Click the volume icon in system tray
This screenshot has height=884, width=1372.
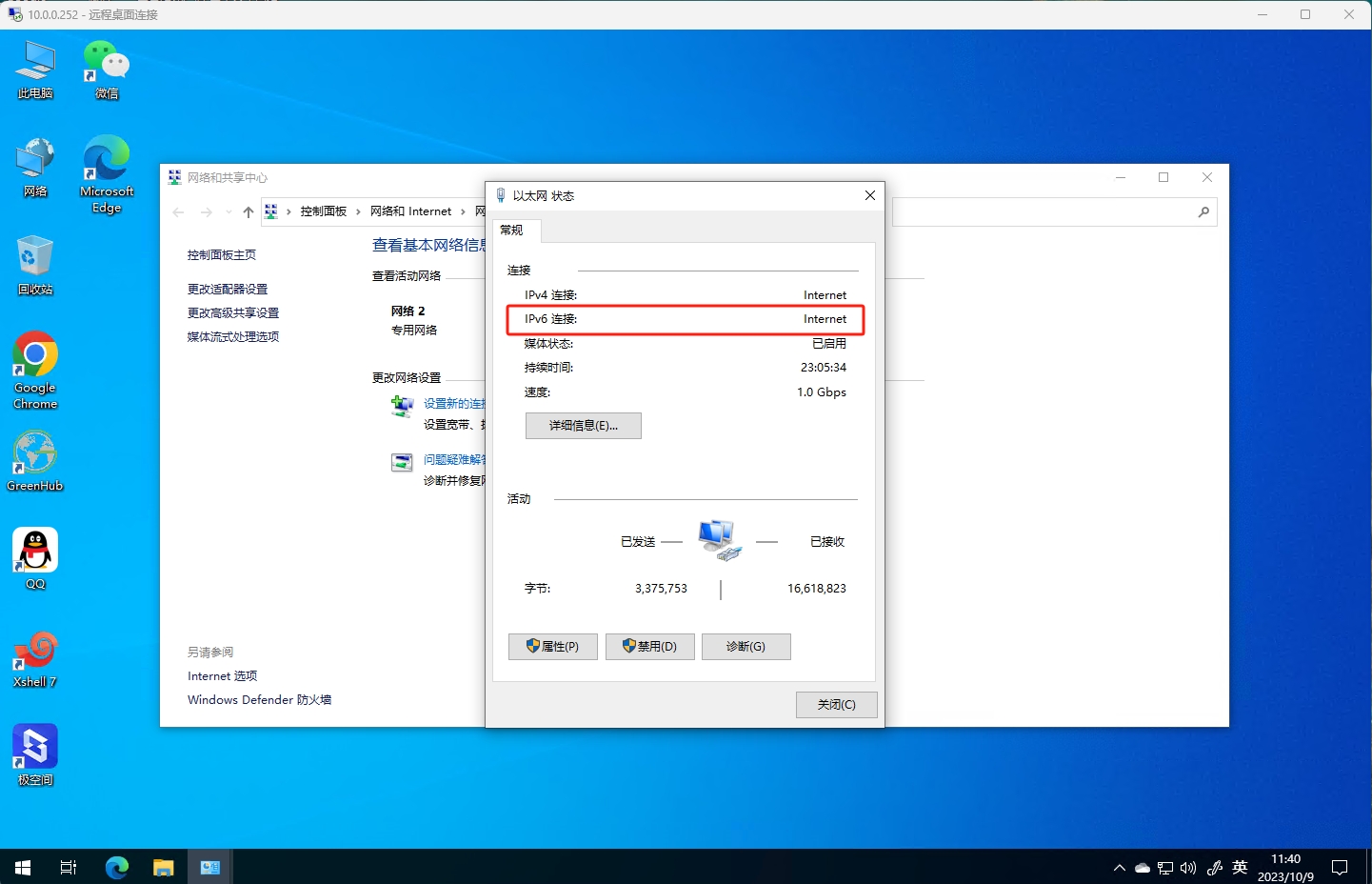pyautogui.click(x=1188, y=867)
